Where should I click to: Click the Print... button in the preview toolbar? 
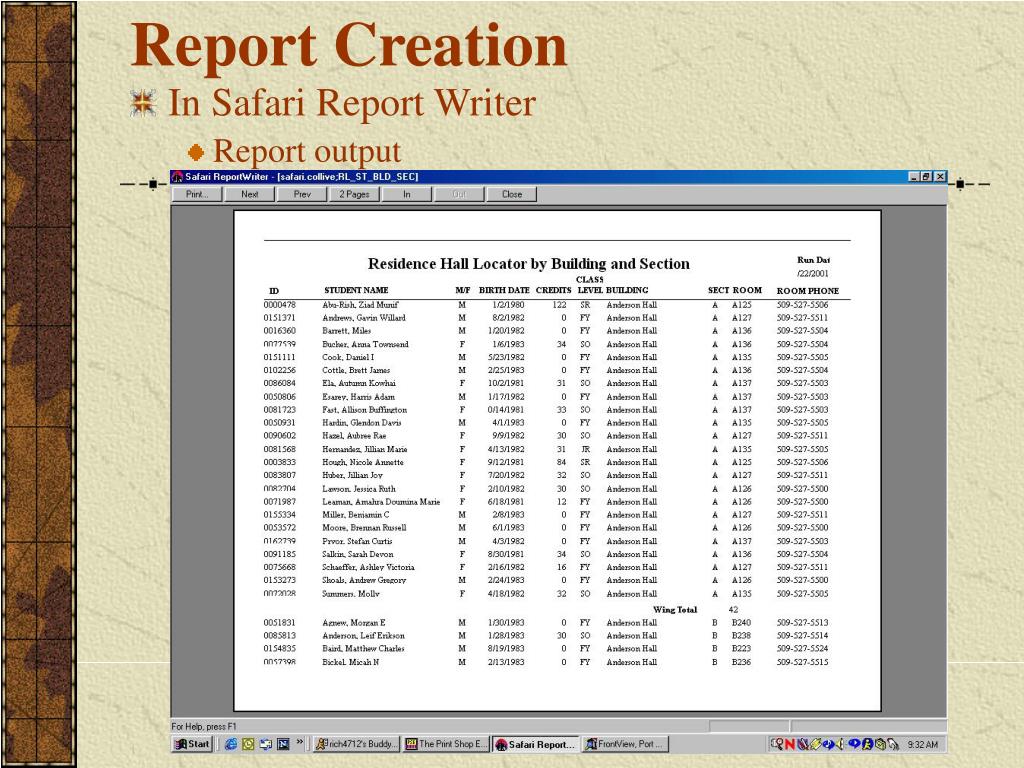pos(197,194)
